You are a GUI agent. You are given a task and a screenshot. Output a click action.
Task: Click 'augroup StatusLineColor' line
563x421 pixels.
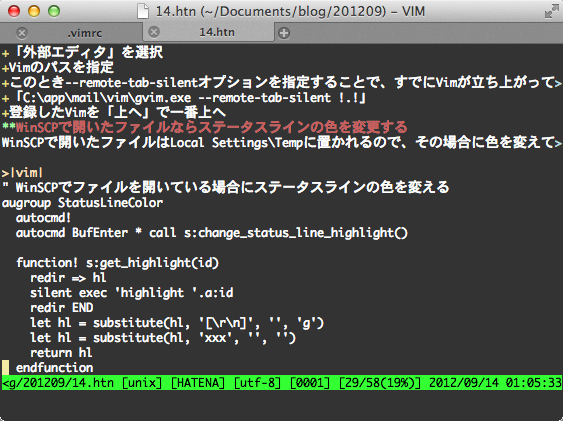(83, 203)
